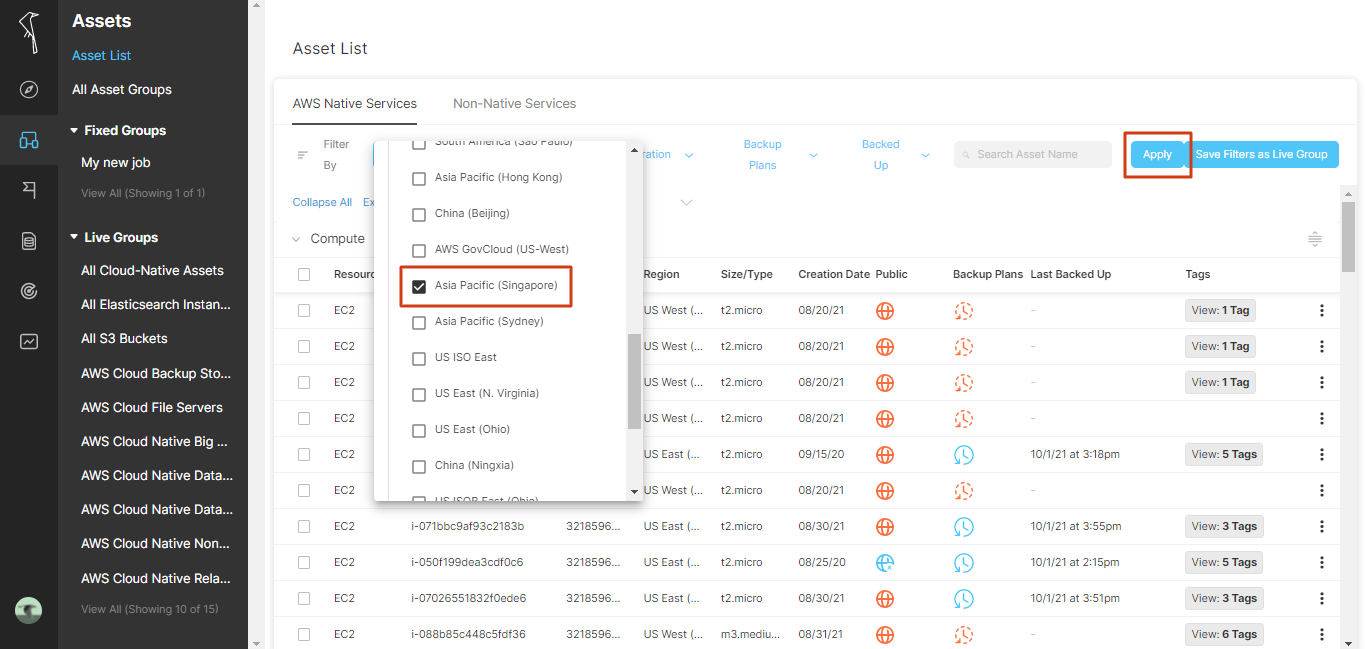Click unprotected backup icon in m3.medium row

click(963, 634)
